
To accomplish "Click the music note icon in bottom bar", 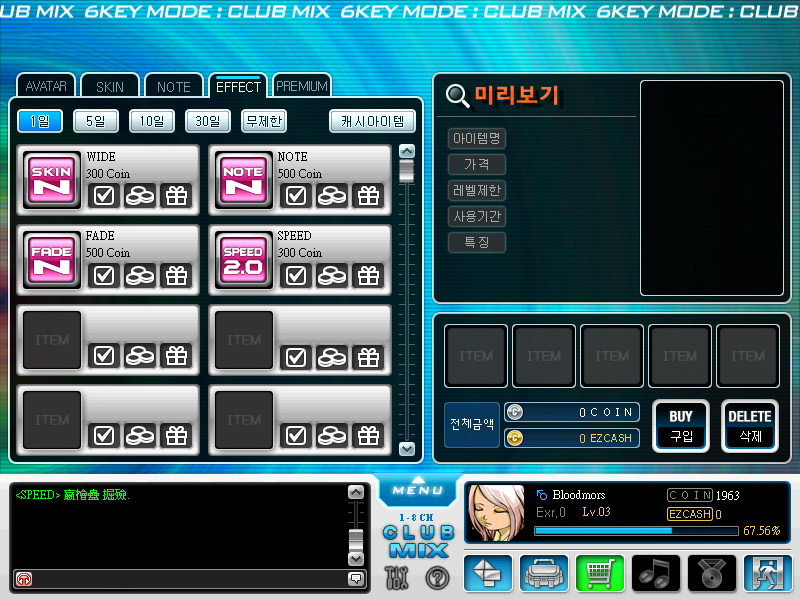I will (655, 573).
